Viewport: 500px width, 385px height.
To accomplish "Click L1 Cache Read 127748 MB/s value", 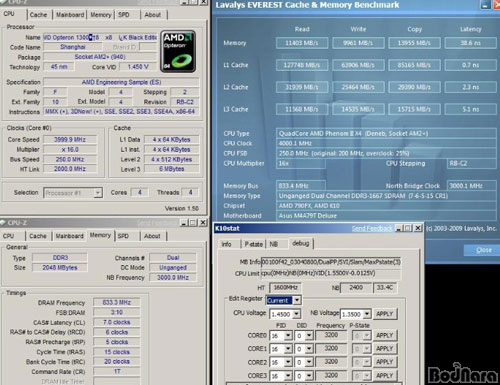I will pyautogui.click(x=302, y=65).
